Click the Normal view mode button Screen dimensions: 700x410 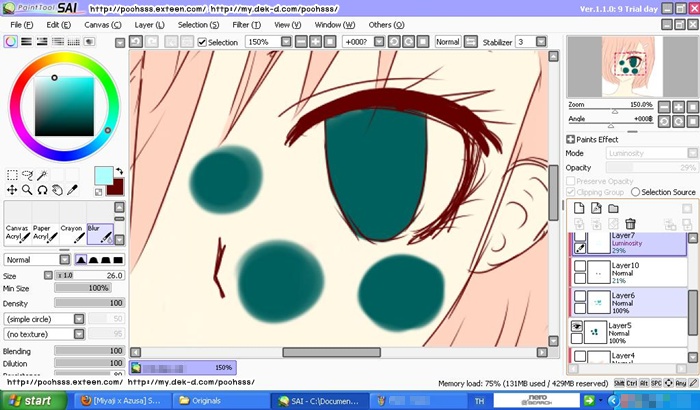[448, 42]
